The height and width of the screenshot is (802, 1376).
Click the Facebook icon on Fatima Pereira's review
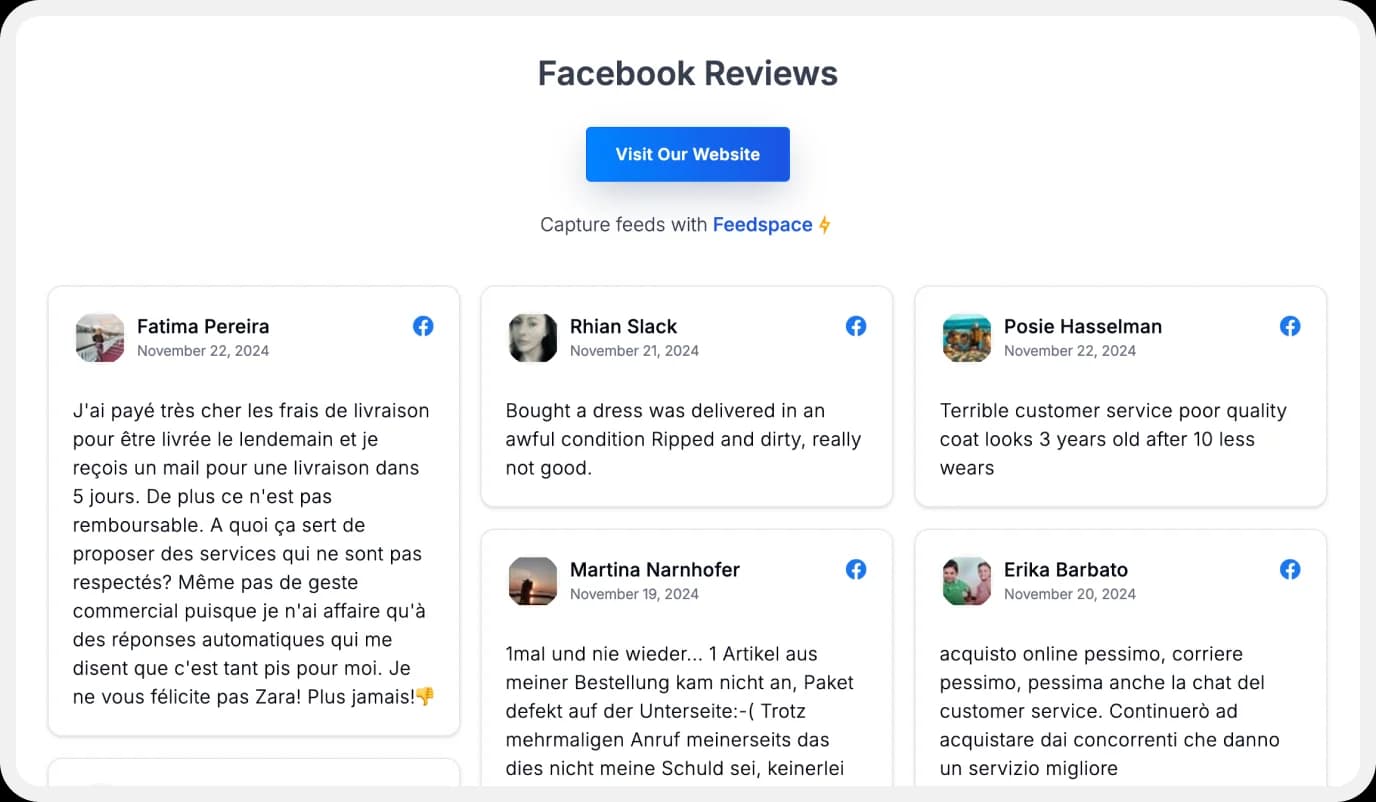pos(423,326)
